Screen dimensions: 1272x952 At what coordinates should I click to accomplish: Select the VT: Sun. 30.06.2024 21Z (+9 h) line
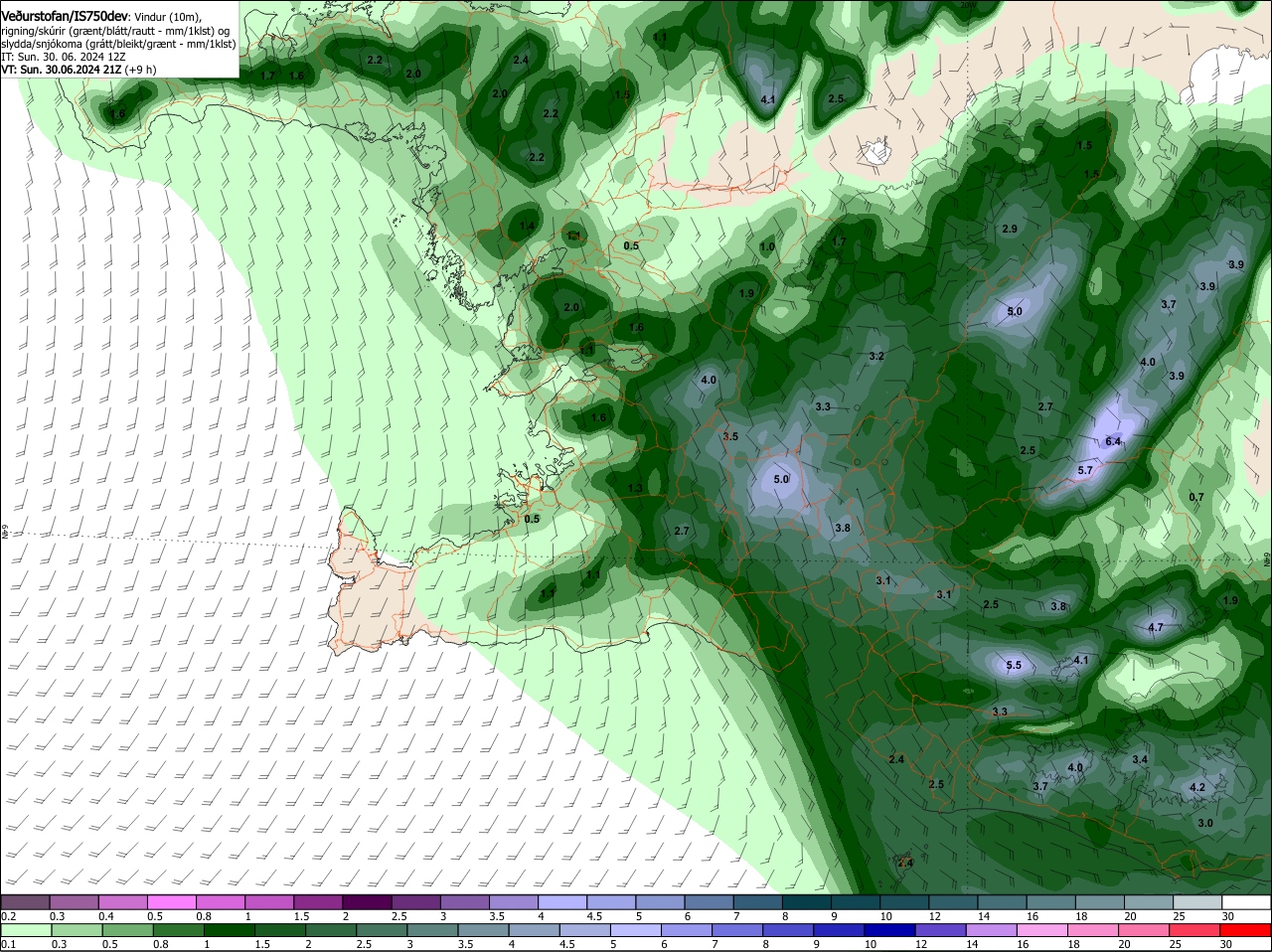77,70
